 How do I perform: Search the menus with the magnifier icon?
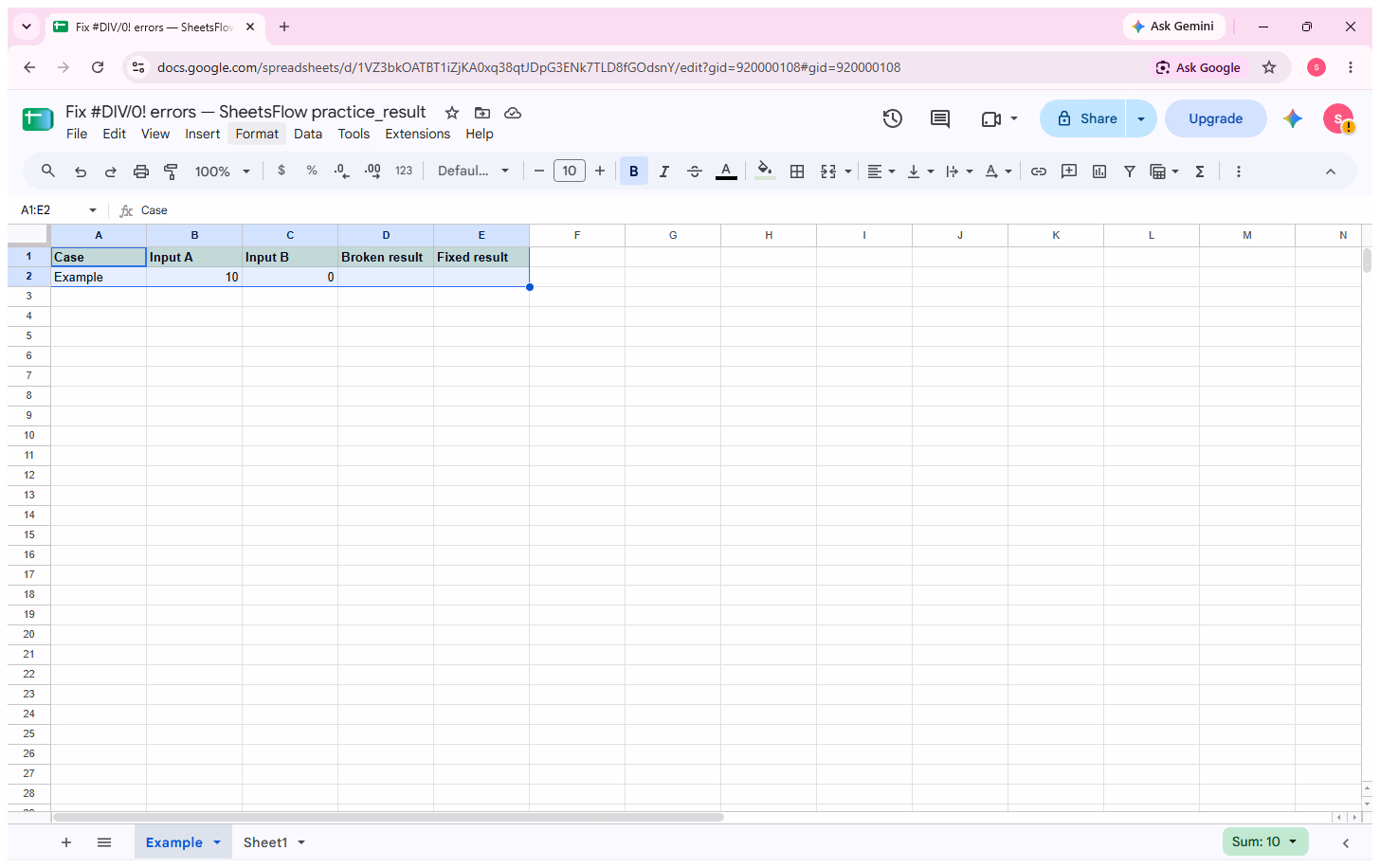pyautogui.click(x=48, y=171)
